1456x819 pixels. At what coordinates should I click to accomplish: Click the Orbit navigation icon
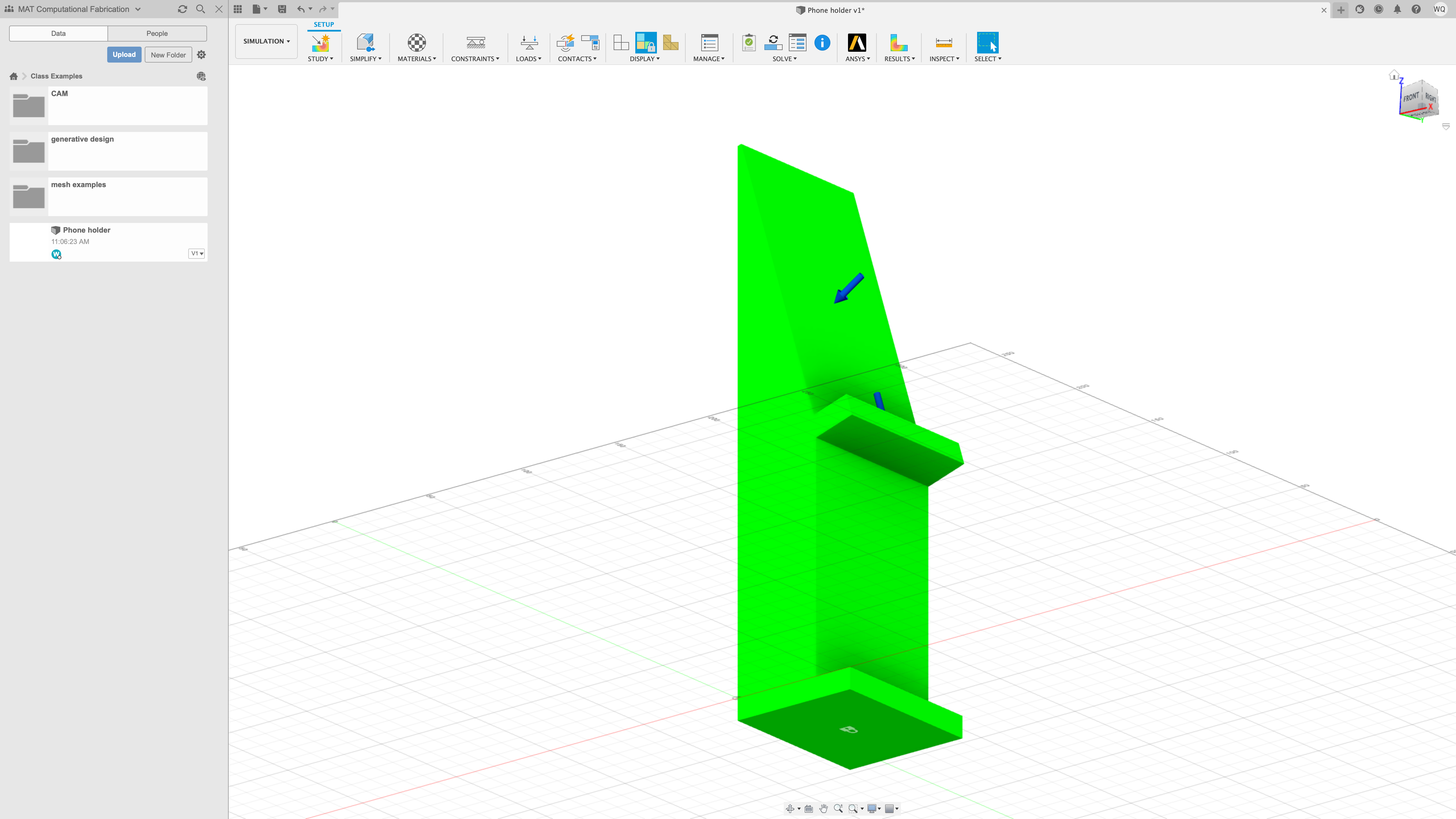[x=790, y=809]
